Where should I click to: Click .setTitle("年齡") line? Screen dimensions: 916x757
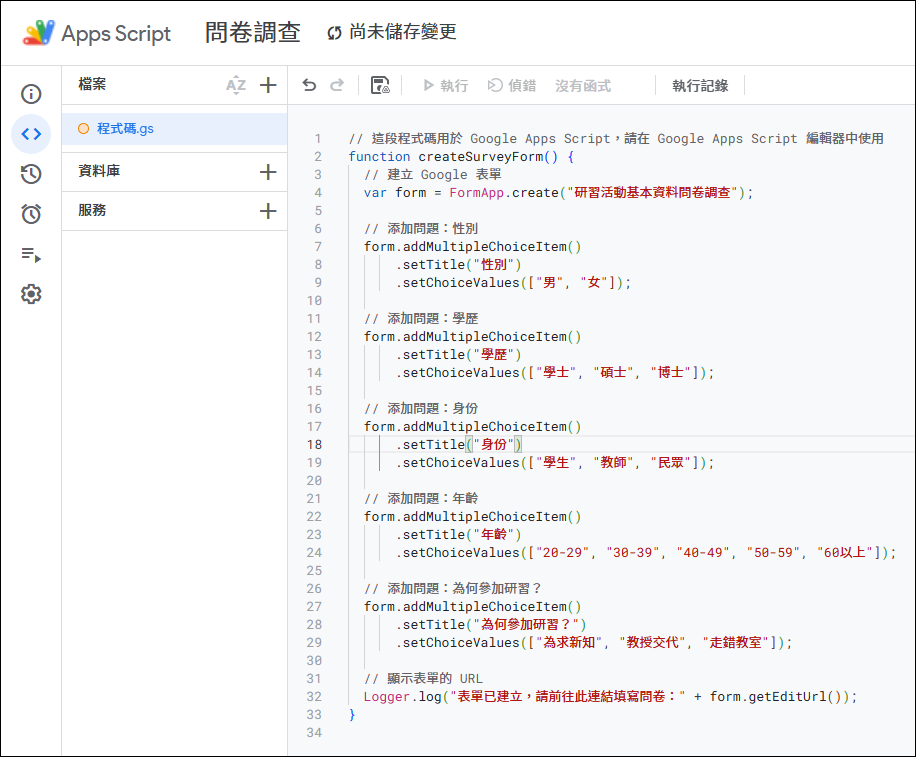point(459,534)
